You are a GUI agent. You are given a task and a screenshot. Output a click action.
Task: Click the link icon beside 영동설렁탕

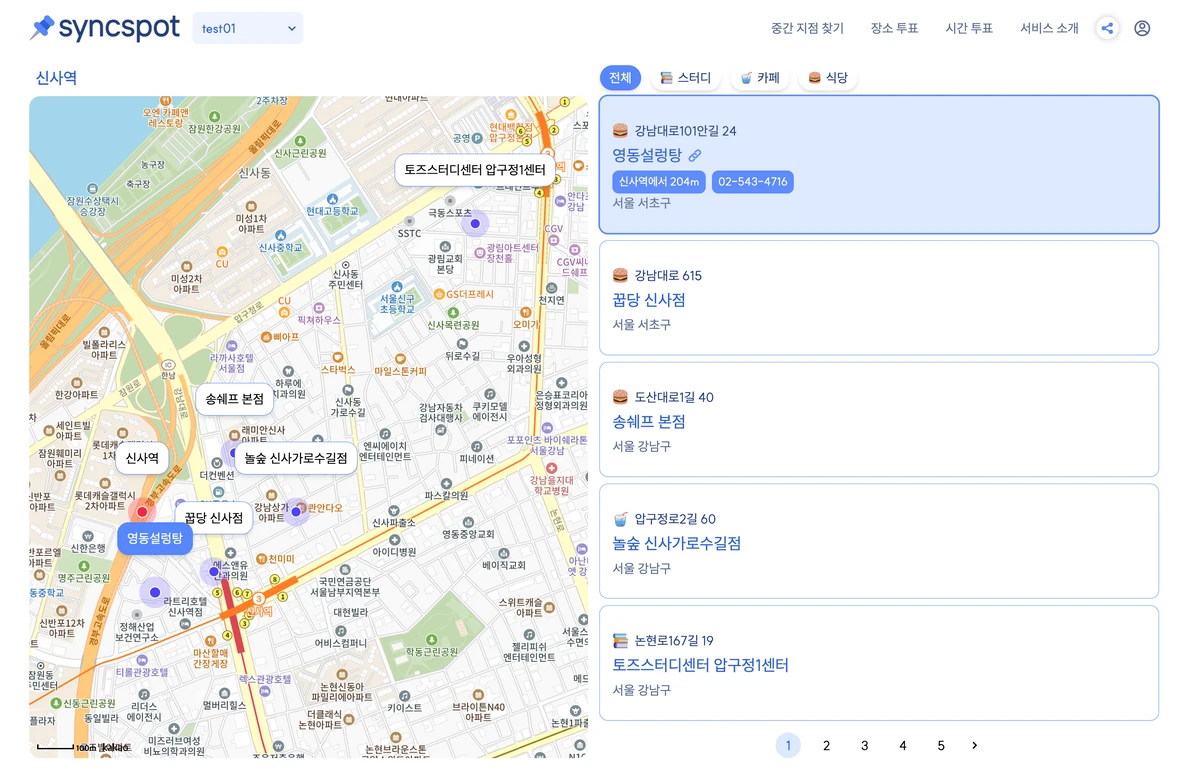pos(695,155)
